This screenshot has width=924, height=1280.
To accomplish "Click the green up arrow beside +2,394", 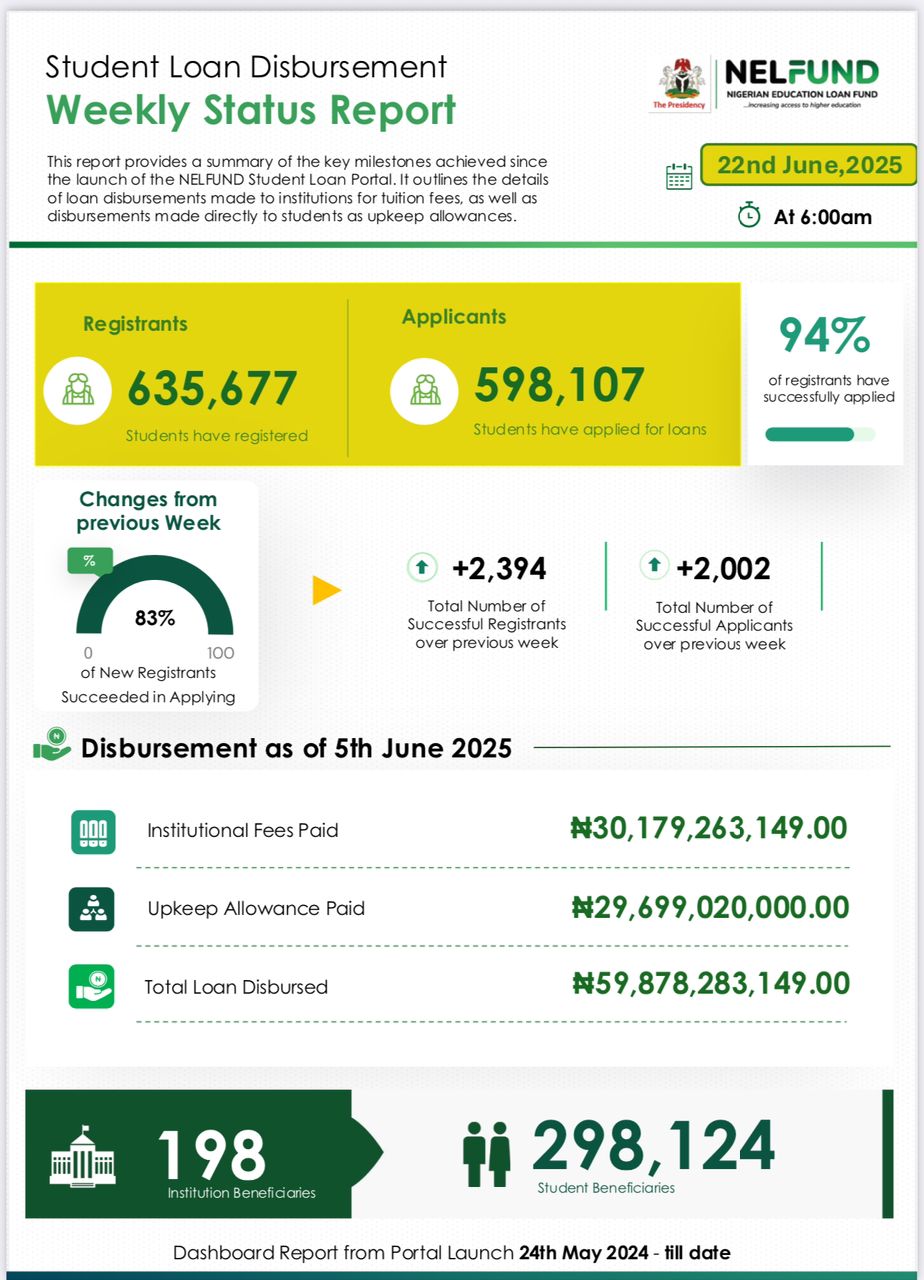I will click(421, 568).
